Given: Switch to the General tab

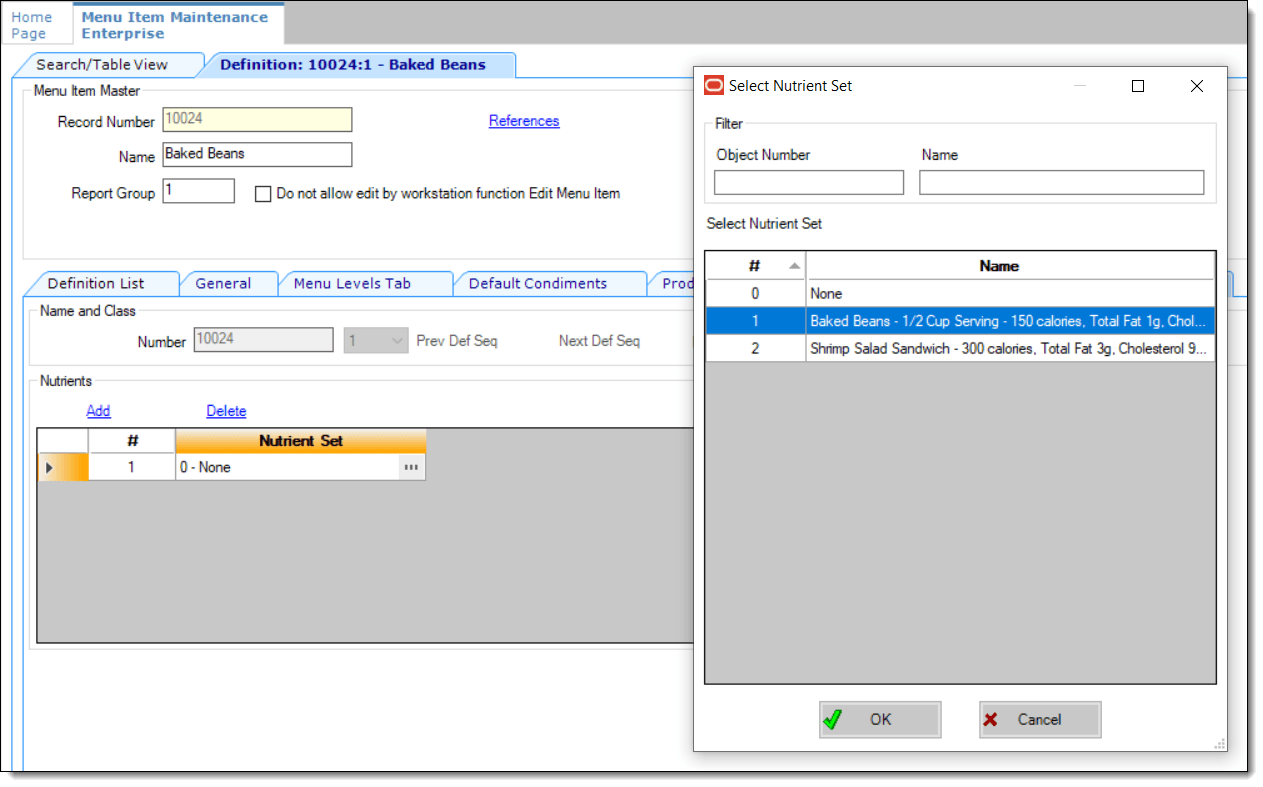Looking at the screenshot, I should tap(228, 283).
